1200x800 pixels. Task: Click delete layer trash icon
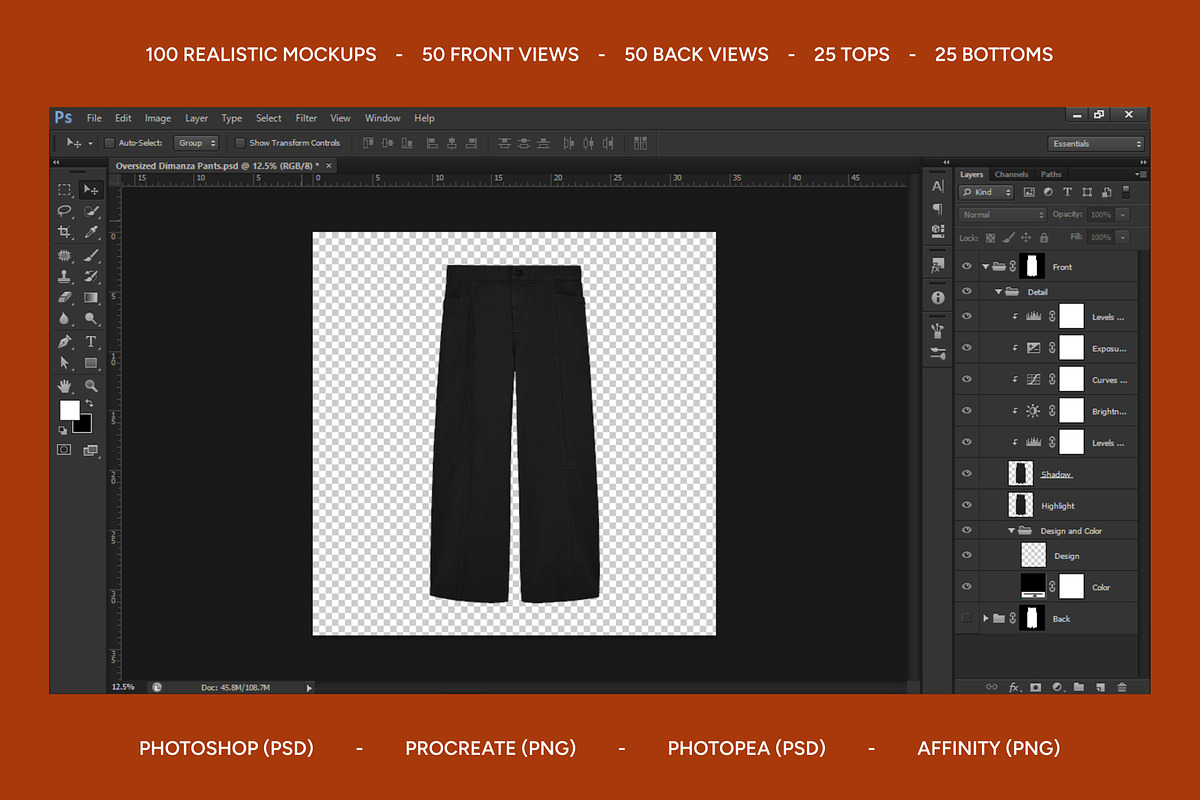[x=1122, y=687]
